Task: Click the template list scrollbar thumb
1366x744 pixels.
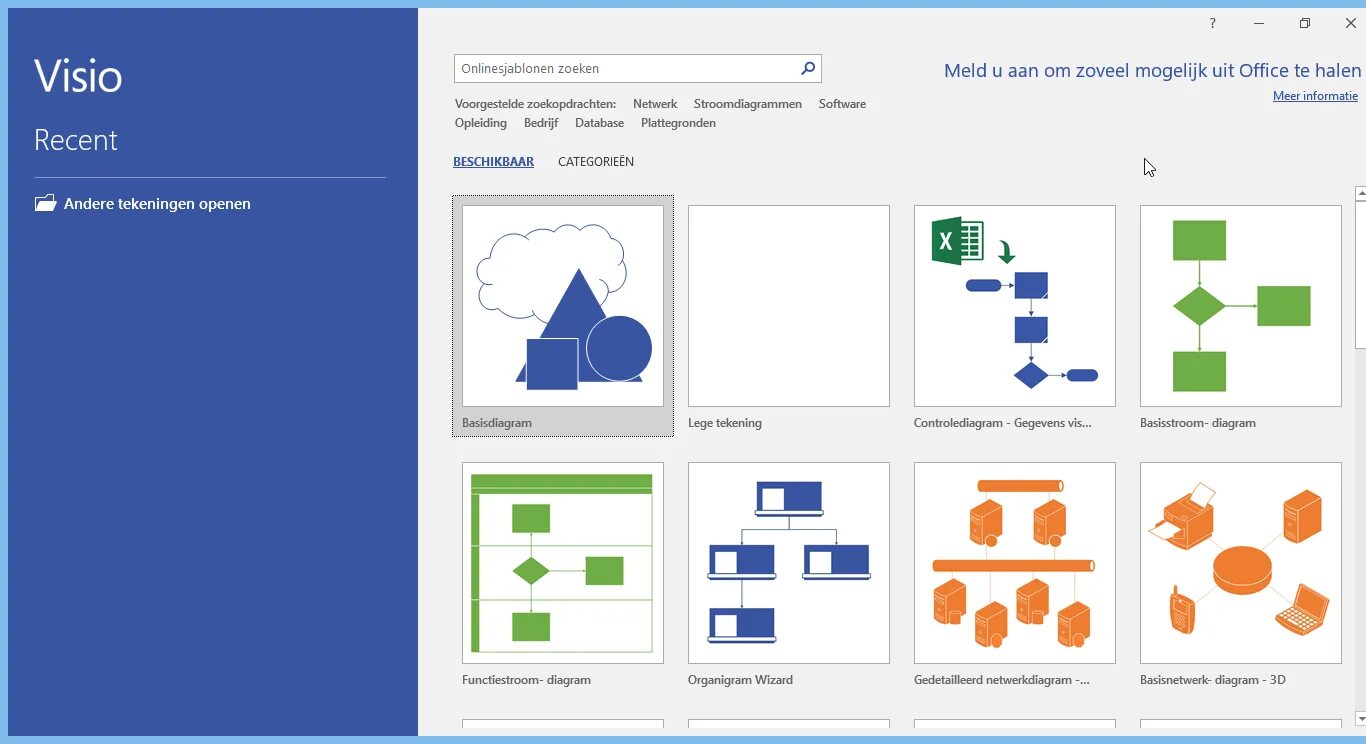Action: coord(1360,275)
